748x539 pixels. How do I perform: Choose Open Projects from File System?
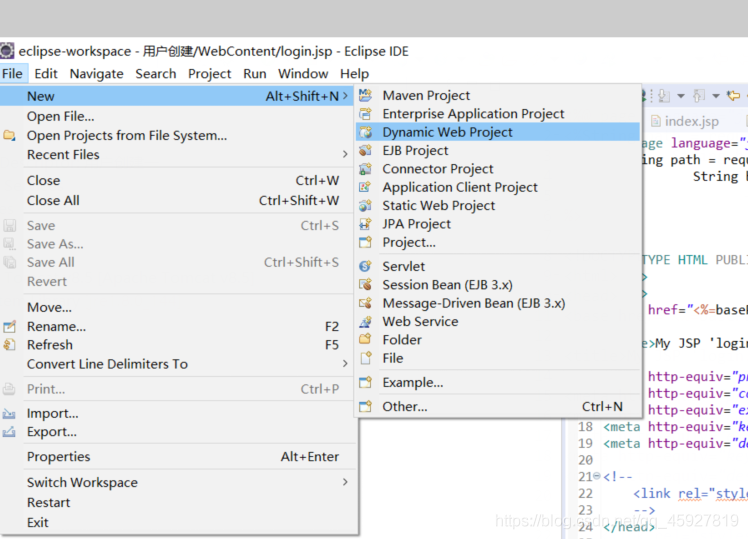point(127,135)
